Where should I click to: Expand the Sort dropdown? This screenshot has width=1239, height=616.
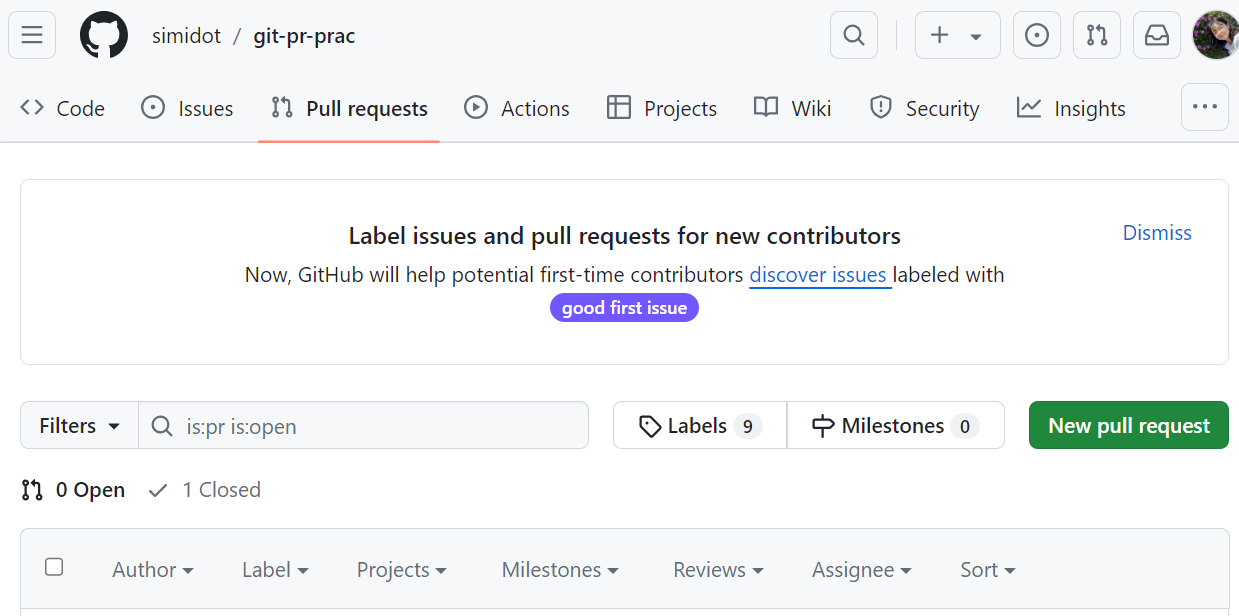[x=987, y=570]
